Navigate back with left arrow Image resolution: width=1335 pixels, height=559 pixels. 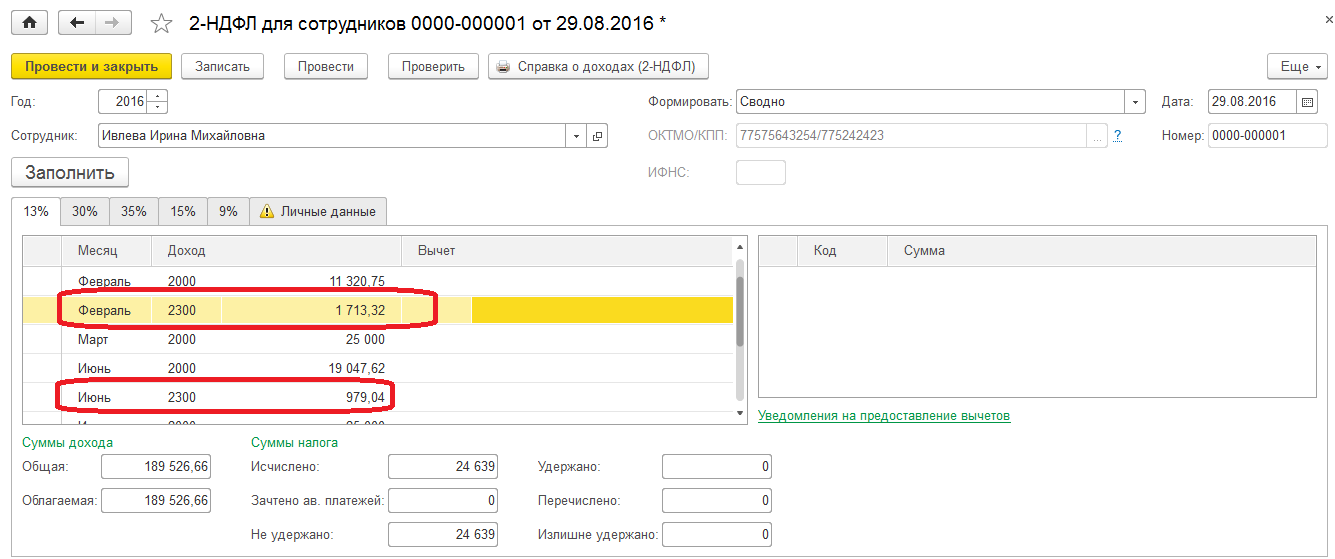[x=77, y=22]
